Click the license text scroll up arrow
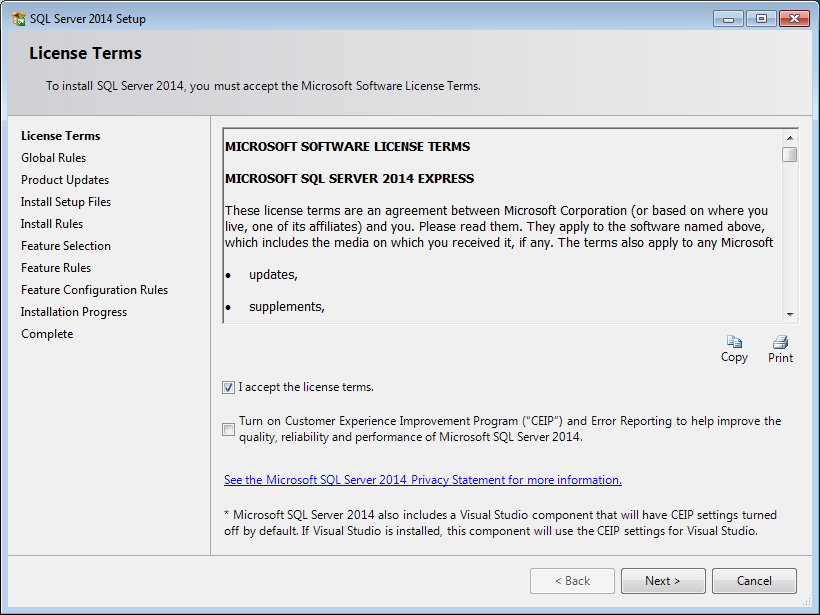 tap(790, 138)
